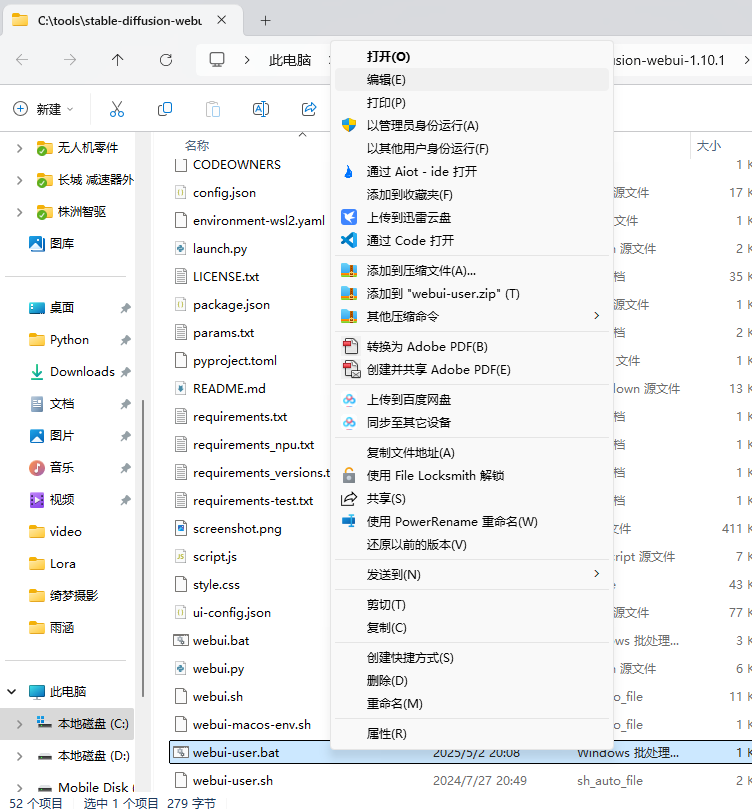This screenshot has width=752, height=809.
Task: Choose 复制文件地址(A) item
Action: tap(471, 452)
